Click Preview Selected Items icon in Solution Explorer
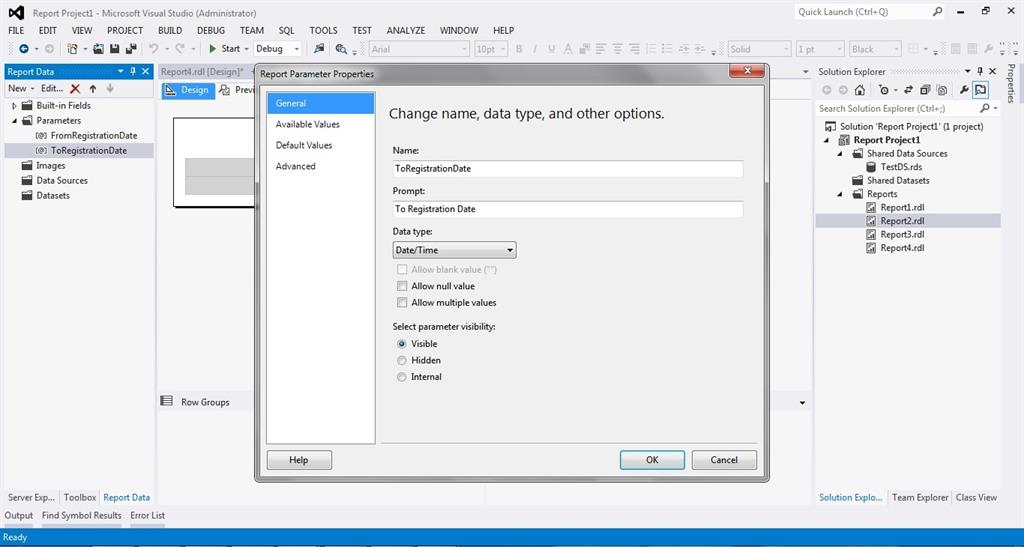 click(980, 90)
